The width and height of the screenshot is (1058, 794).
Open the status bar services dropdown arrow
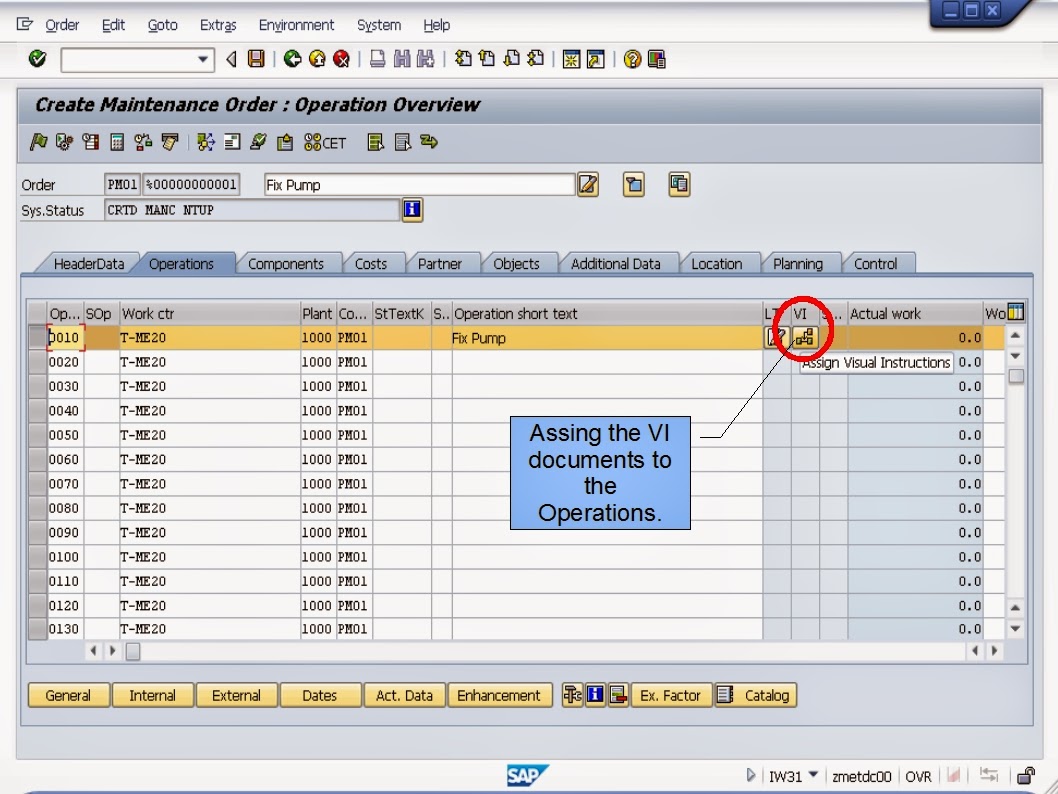tap(751, 775)
